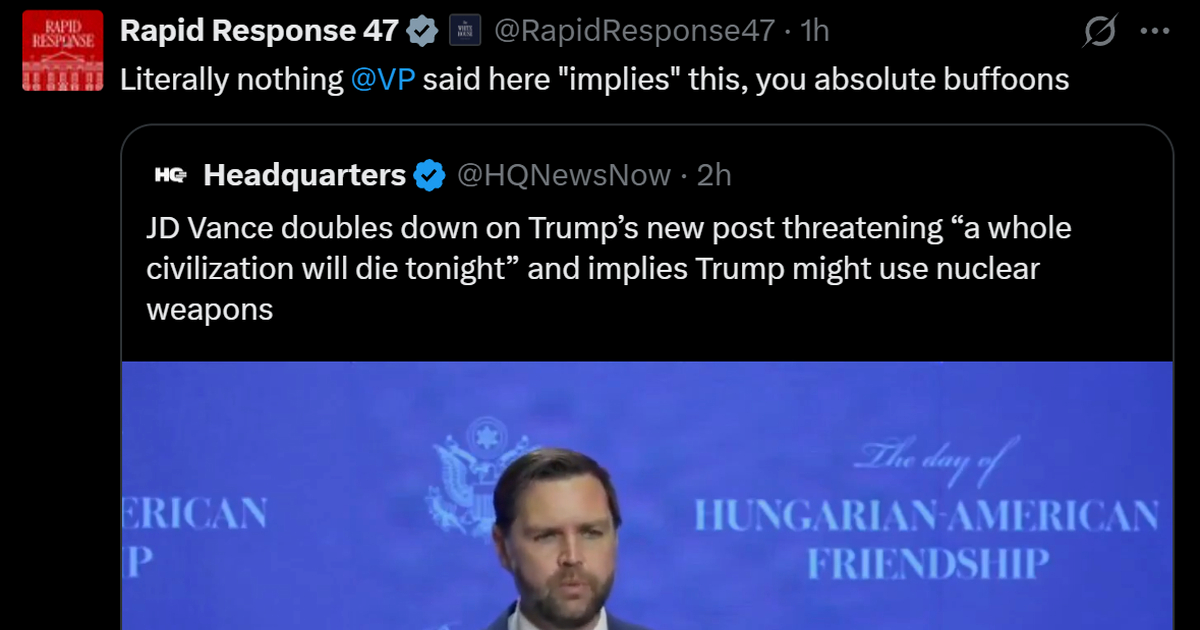The height and width of the screenshot is (630, 1200).
Task: Open the Headquarters account name
Action: coord(304,176)
